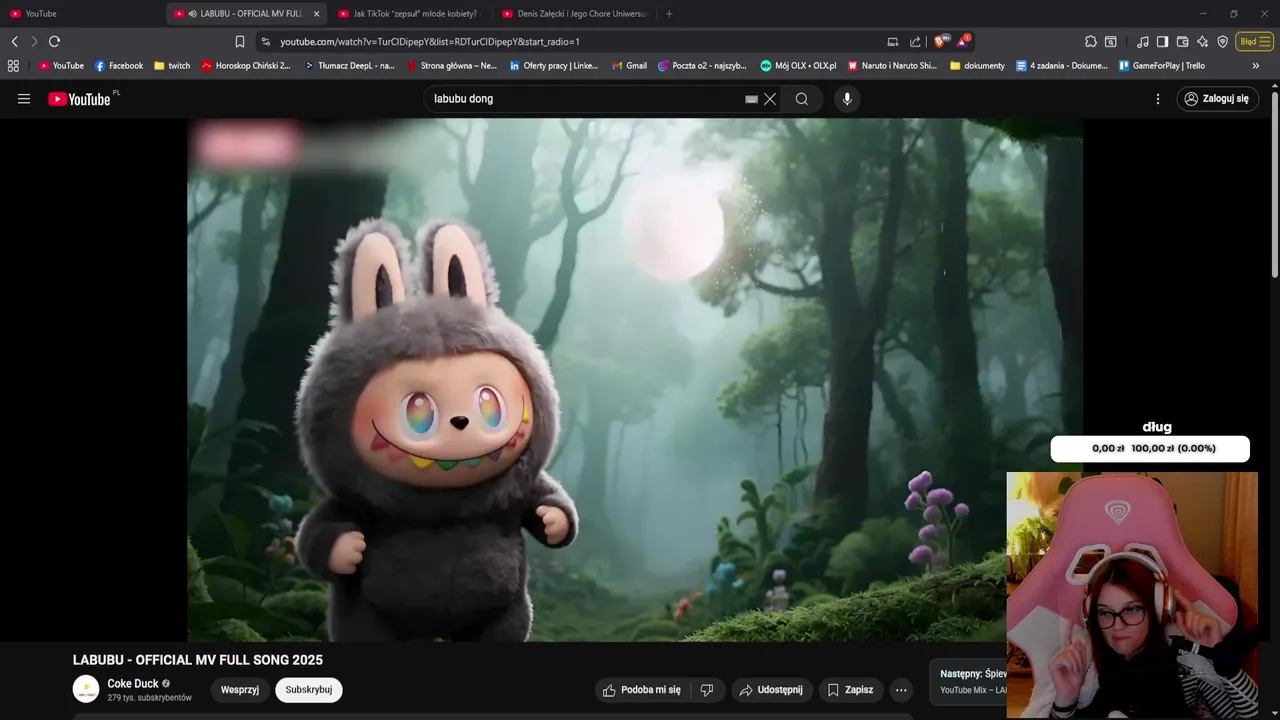
Task: Open the music note playlist icon
Action: coord(1143,41)
